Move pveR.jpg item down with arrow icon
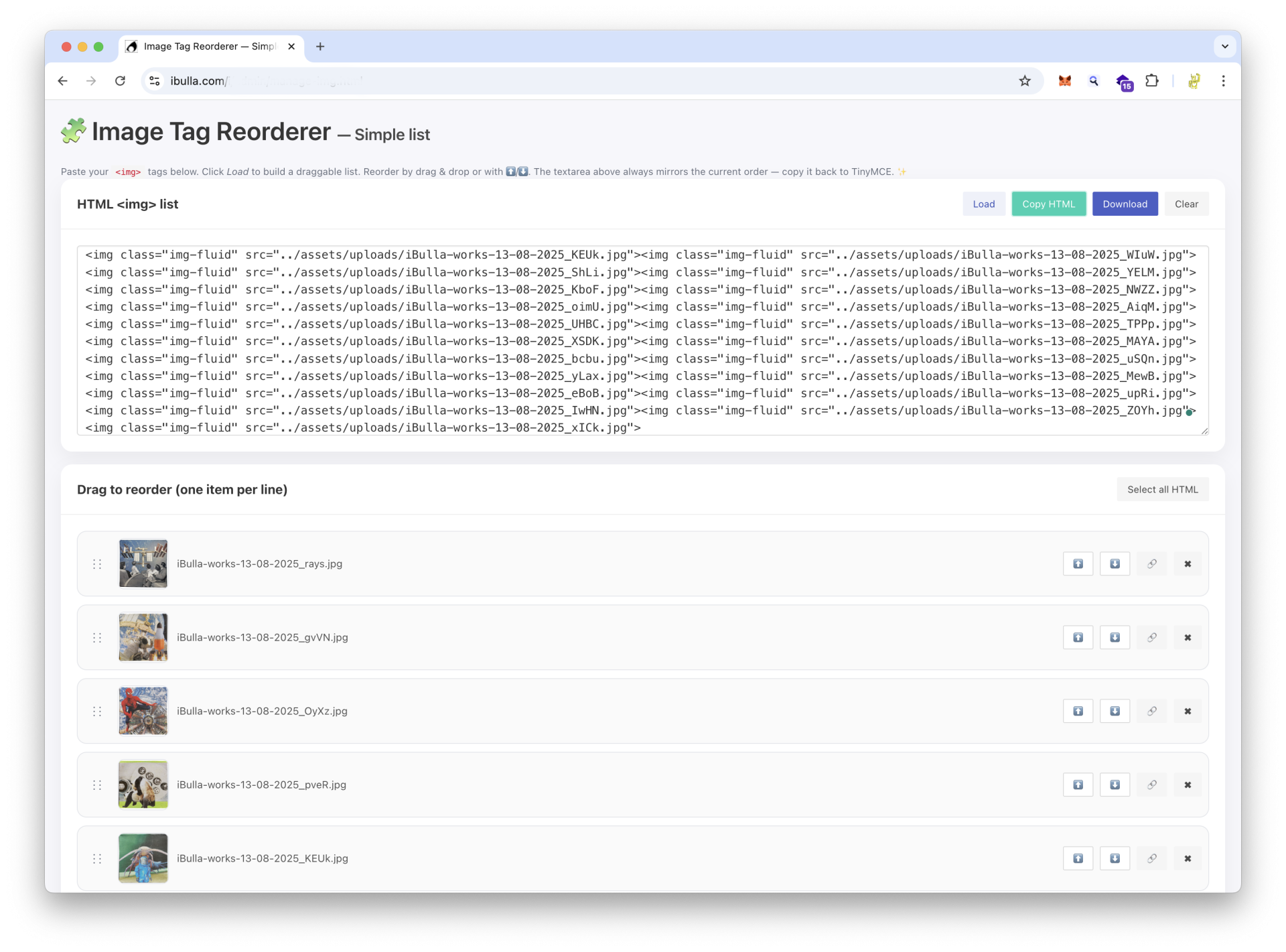Viewport: 1286px width, 952px height. (x=1115, y=785)
